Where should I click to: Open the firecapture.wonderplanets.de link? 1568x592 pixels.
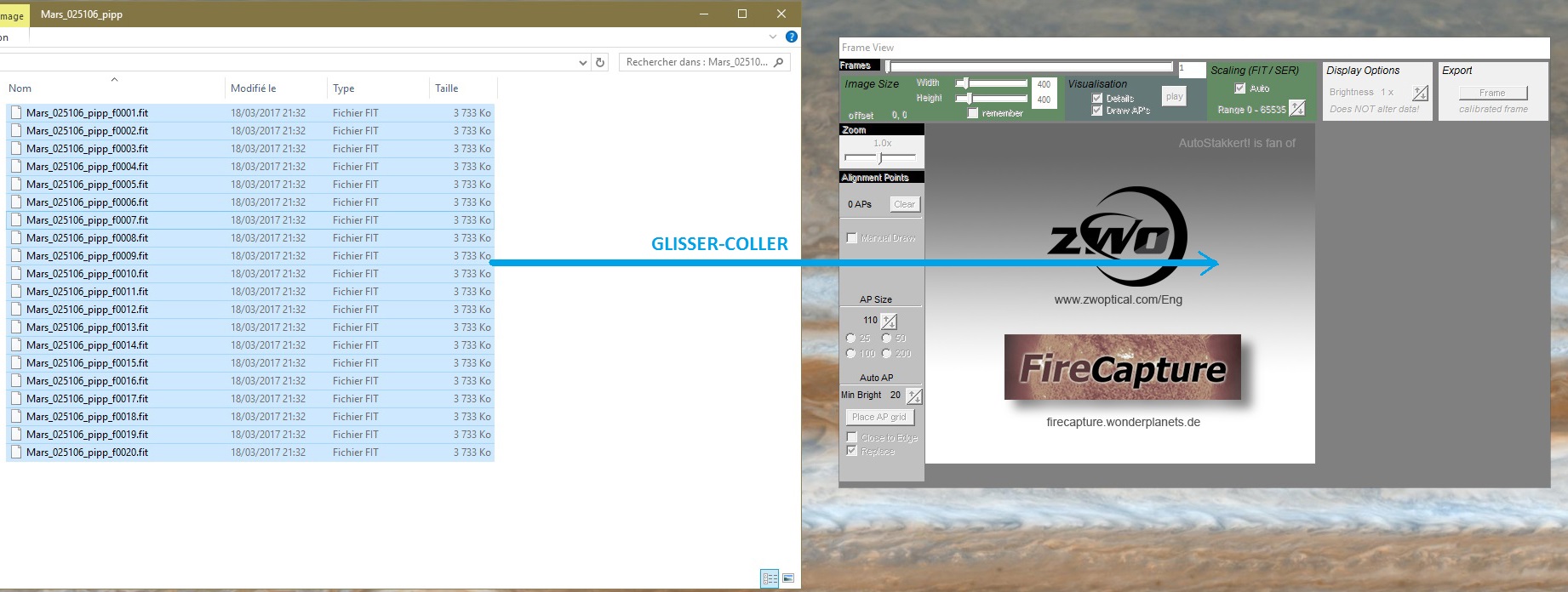click(1123, 422)
